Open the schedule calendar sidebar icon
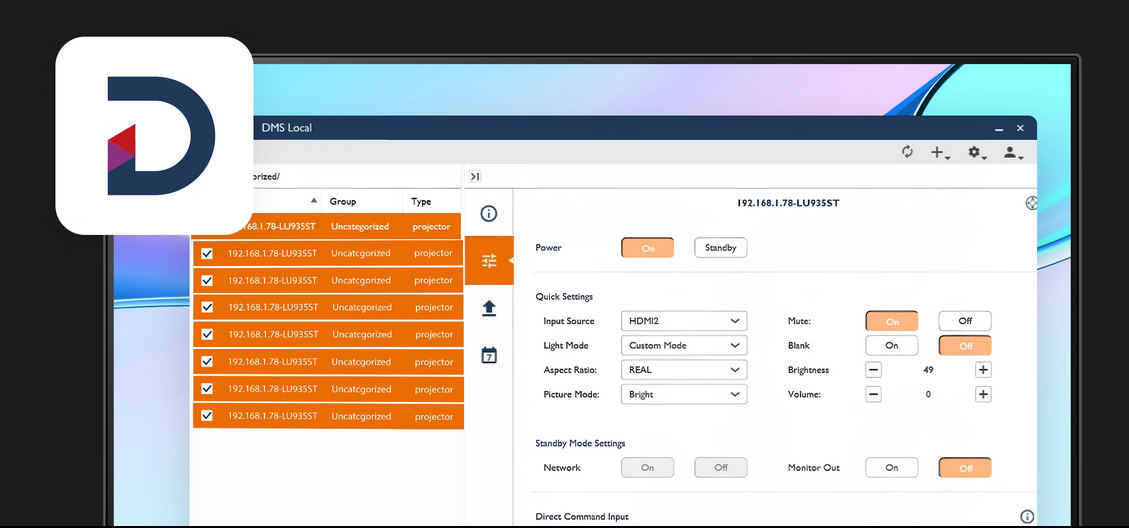 [489, 355]
